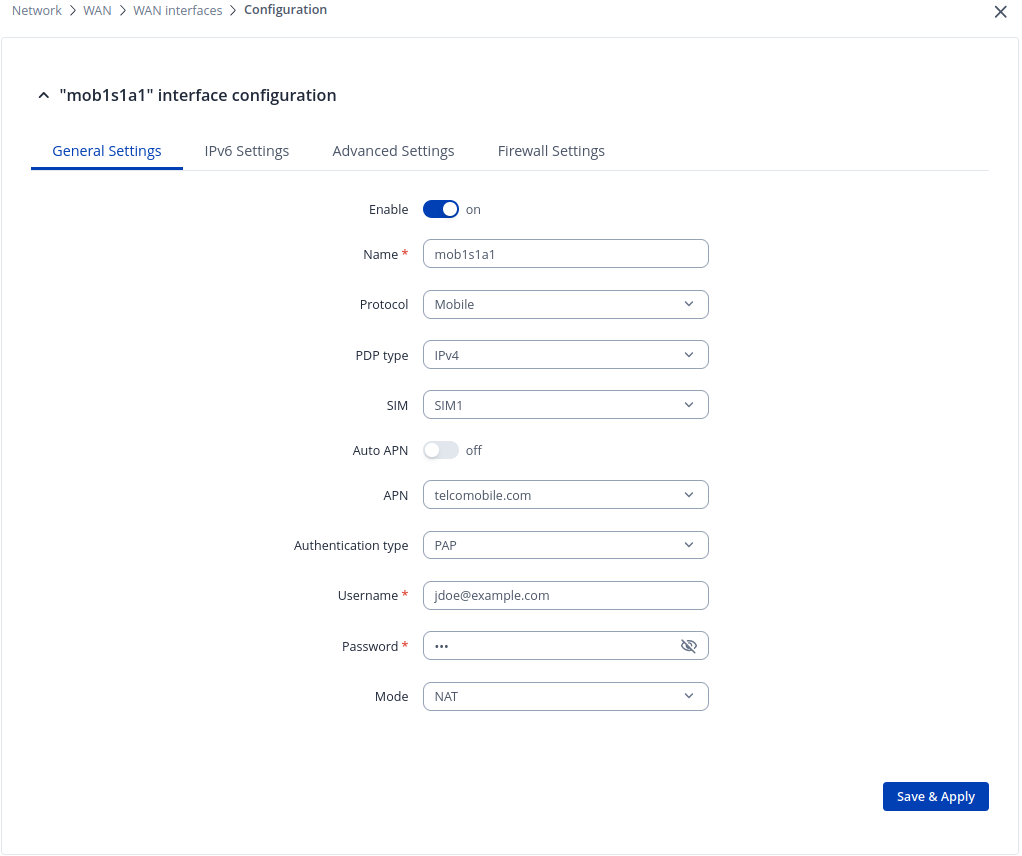Turn off the Enable switch

point(440,209)
